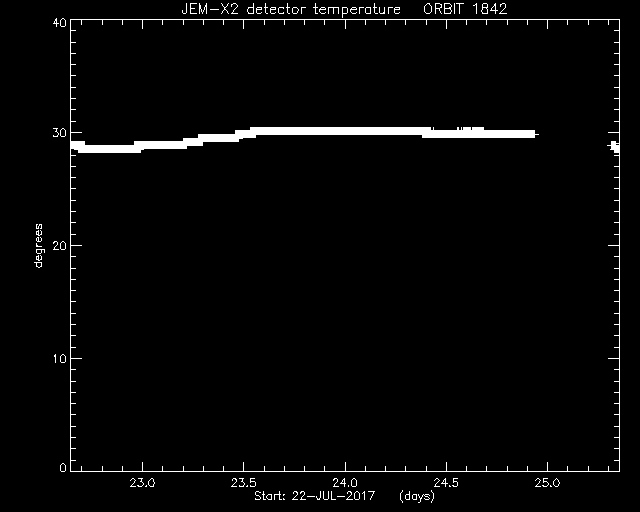Click the x-axis tick label 25.0
This screenshot has width=640, height=512.
(547, 483)
